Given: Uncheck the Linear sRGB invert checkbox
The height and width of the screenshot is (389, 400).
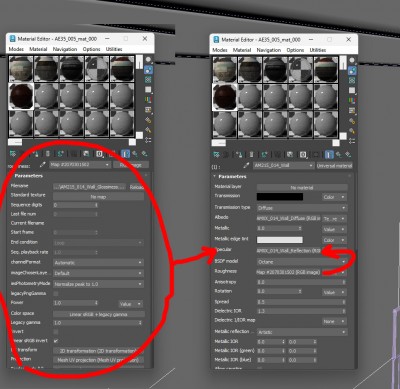Looking at the screenshot, I should click(x=56, y=341).
